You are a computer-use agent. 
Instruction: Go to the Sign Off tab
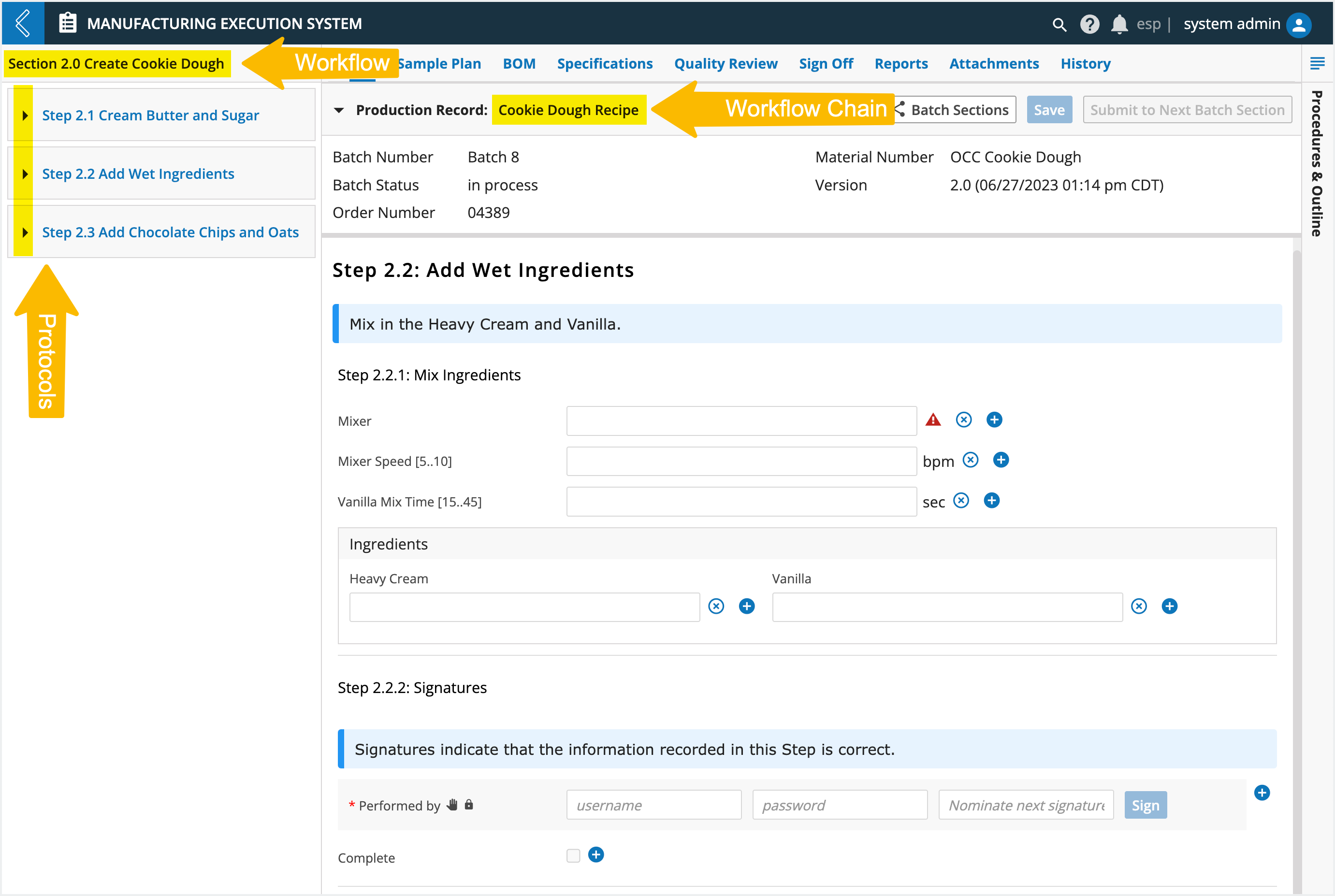point(826,63)
